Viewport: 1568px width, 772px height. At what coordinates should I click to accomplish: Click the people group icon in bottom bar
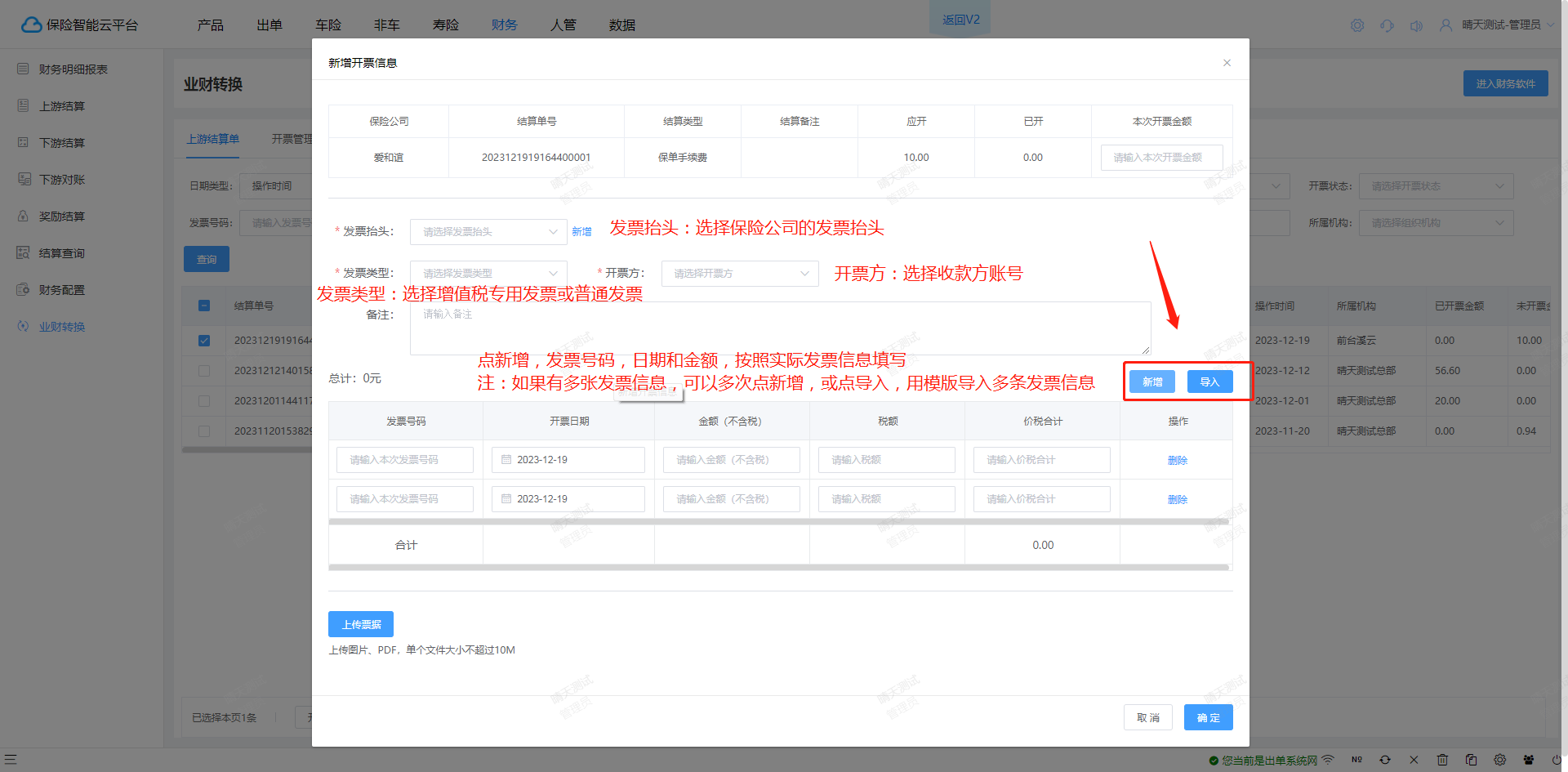(x=1528, y=760)
